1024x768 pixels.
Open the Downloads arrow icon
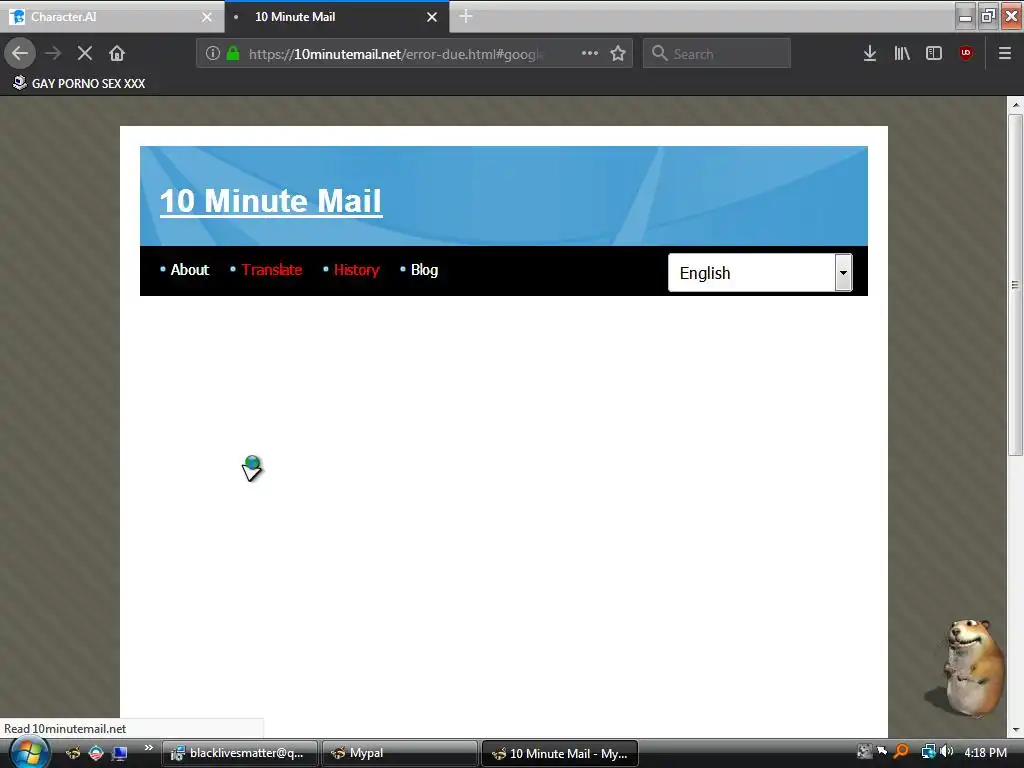click(870, 53)
